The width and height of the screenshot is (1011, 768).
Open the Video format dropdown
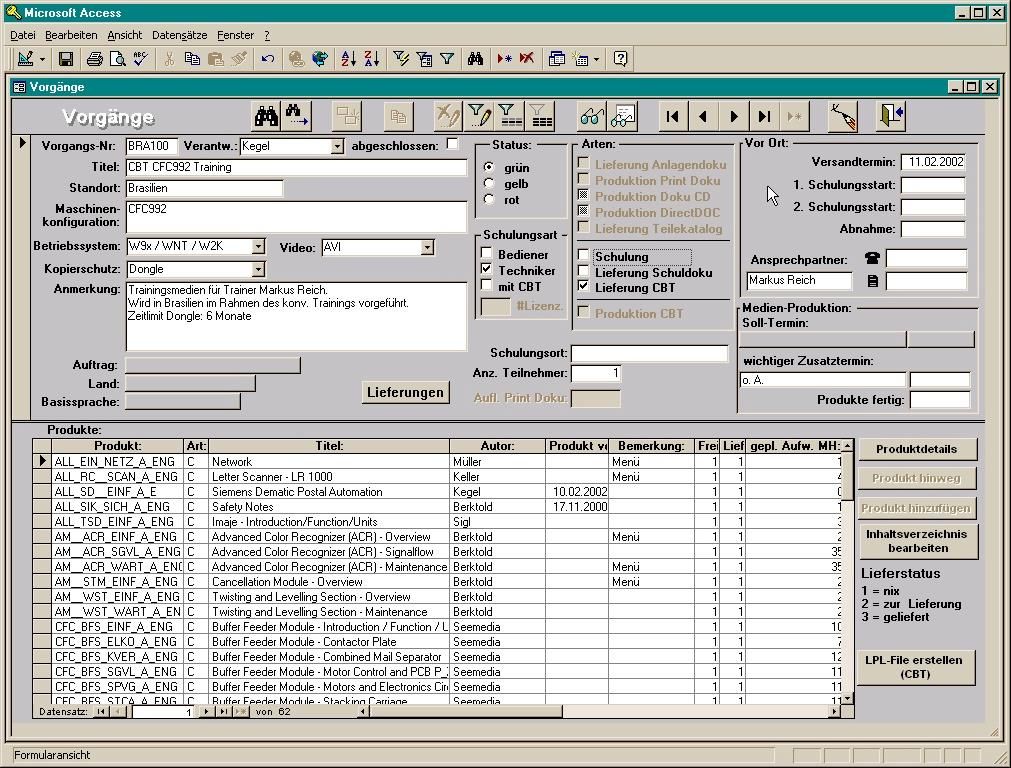coord(427,248)
